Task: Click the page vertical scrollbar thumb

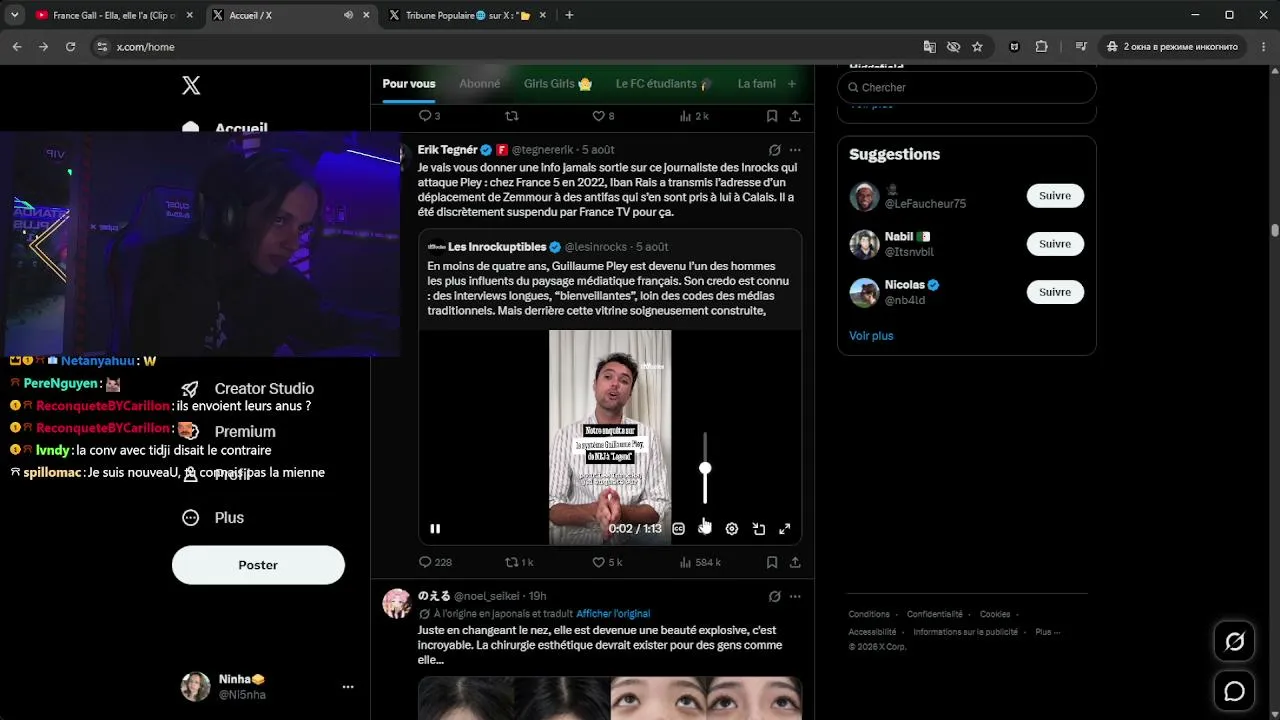Action: coord(1275,230)
